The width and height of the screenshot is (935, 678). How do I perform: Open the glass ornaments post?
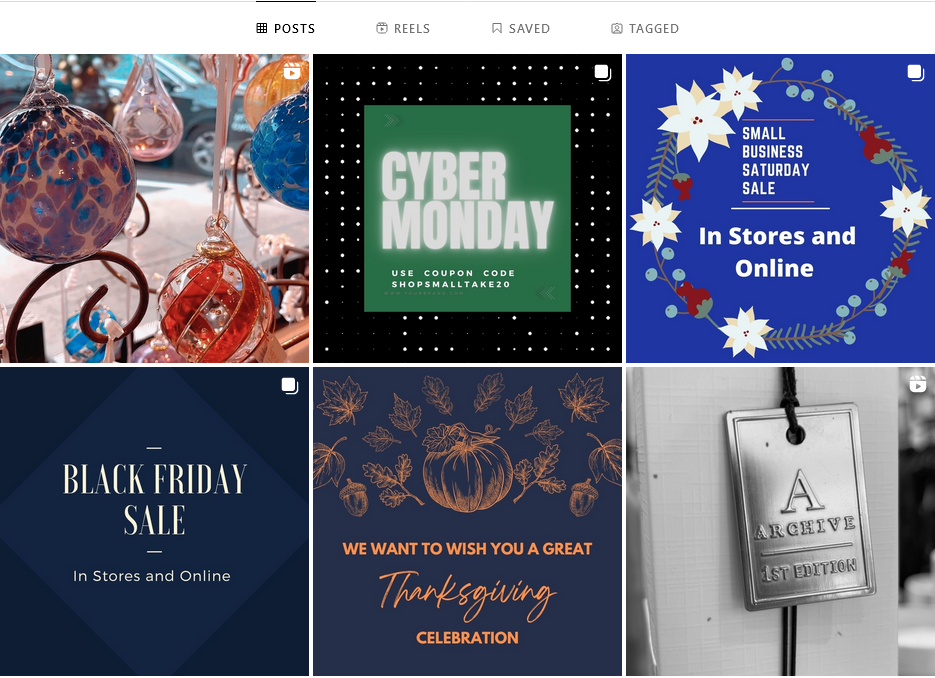(154, 208)
